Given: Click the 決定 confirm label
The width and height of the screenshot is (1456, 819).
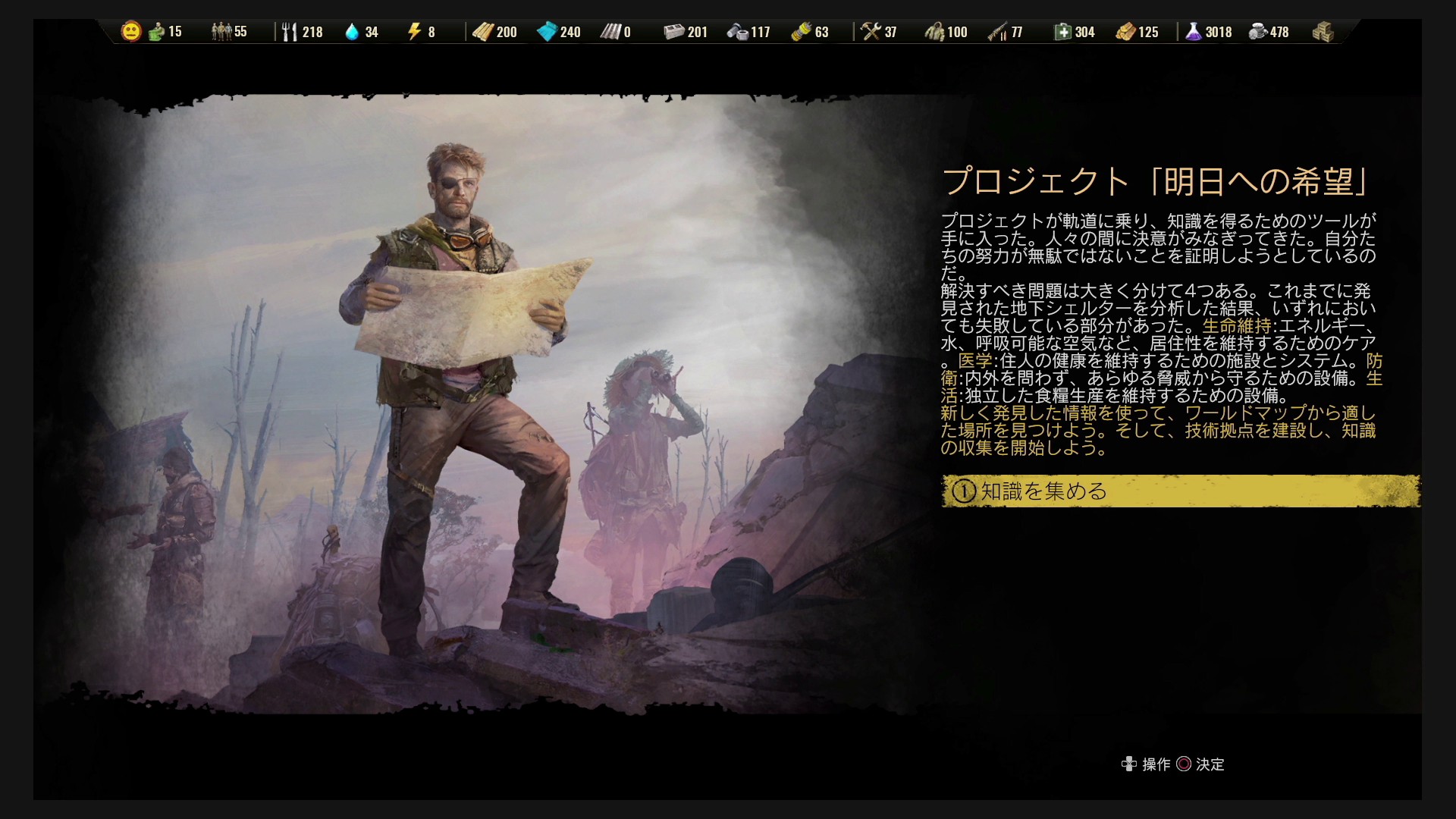Looking at the screenshot, I should (1210, 764).
